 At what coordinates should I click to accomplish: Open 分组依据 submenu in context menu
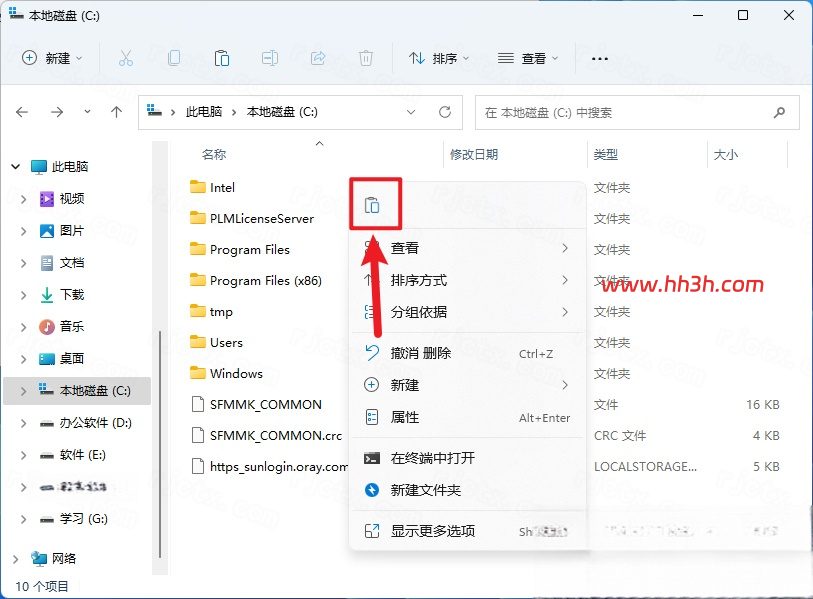[x=468, y=312]
